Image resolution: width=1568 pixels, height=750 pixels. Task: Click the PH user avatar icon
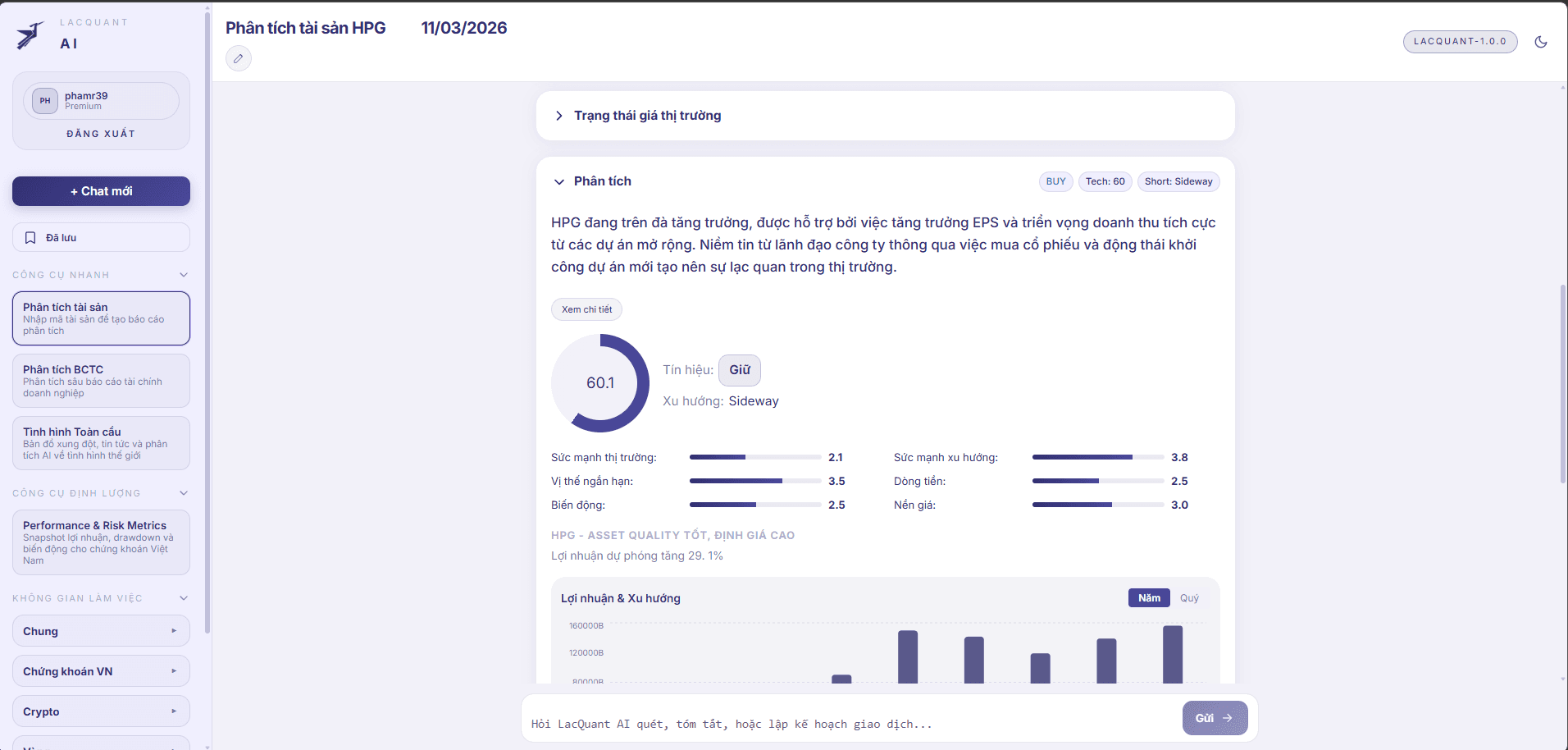click(x=45, y=101)
